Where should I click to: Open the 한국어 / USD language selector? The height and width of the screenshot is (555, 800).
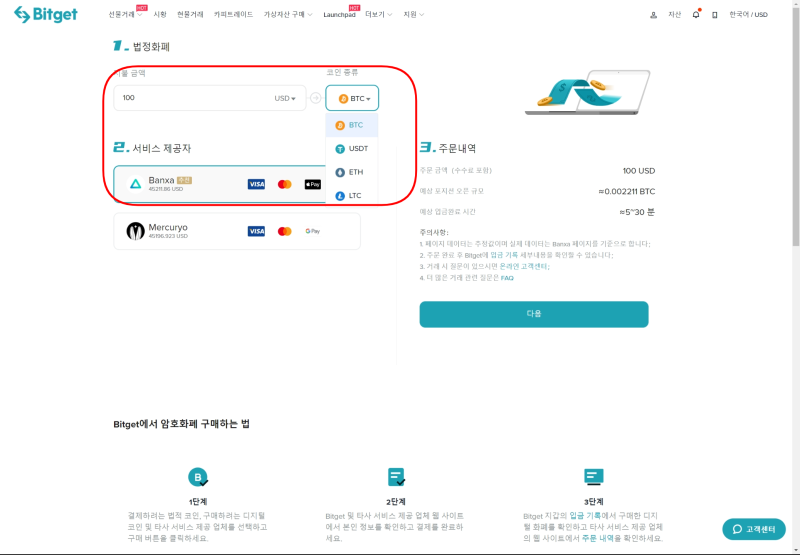click(748, 14)
